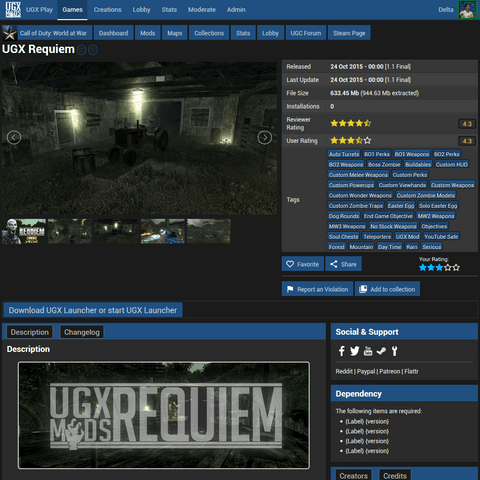Open the YouTube social icon

[x=368, y=351]
